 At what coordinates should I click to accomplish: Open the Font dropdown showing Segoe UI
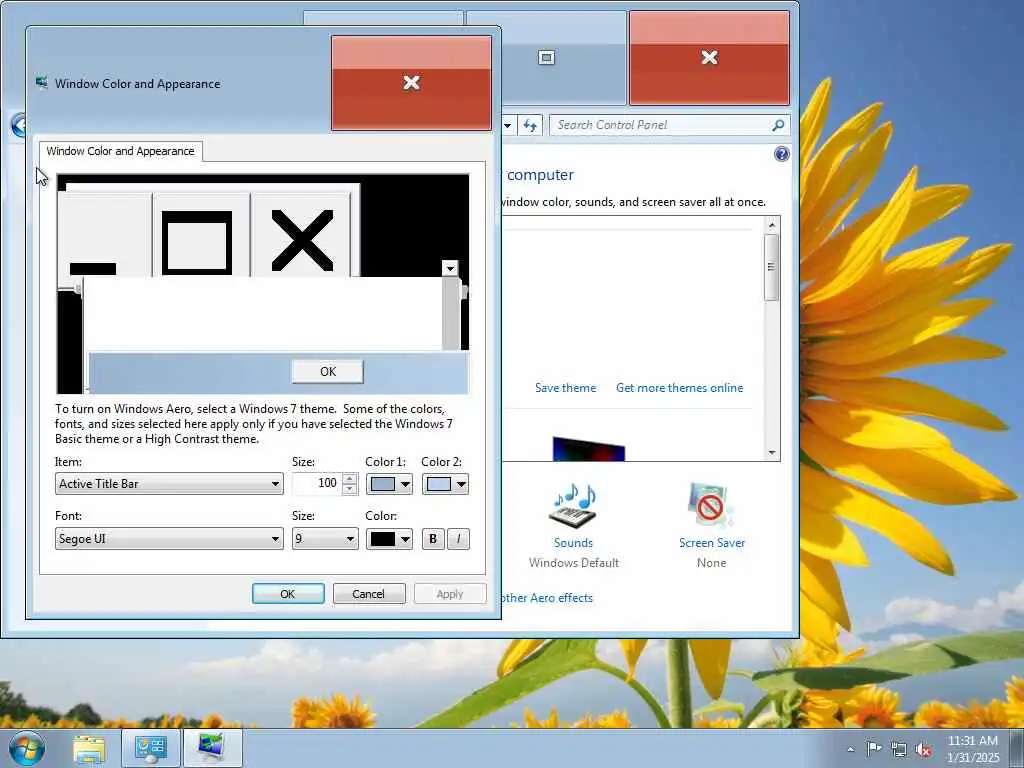(169, 539)
